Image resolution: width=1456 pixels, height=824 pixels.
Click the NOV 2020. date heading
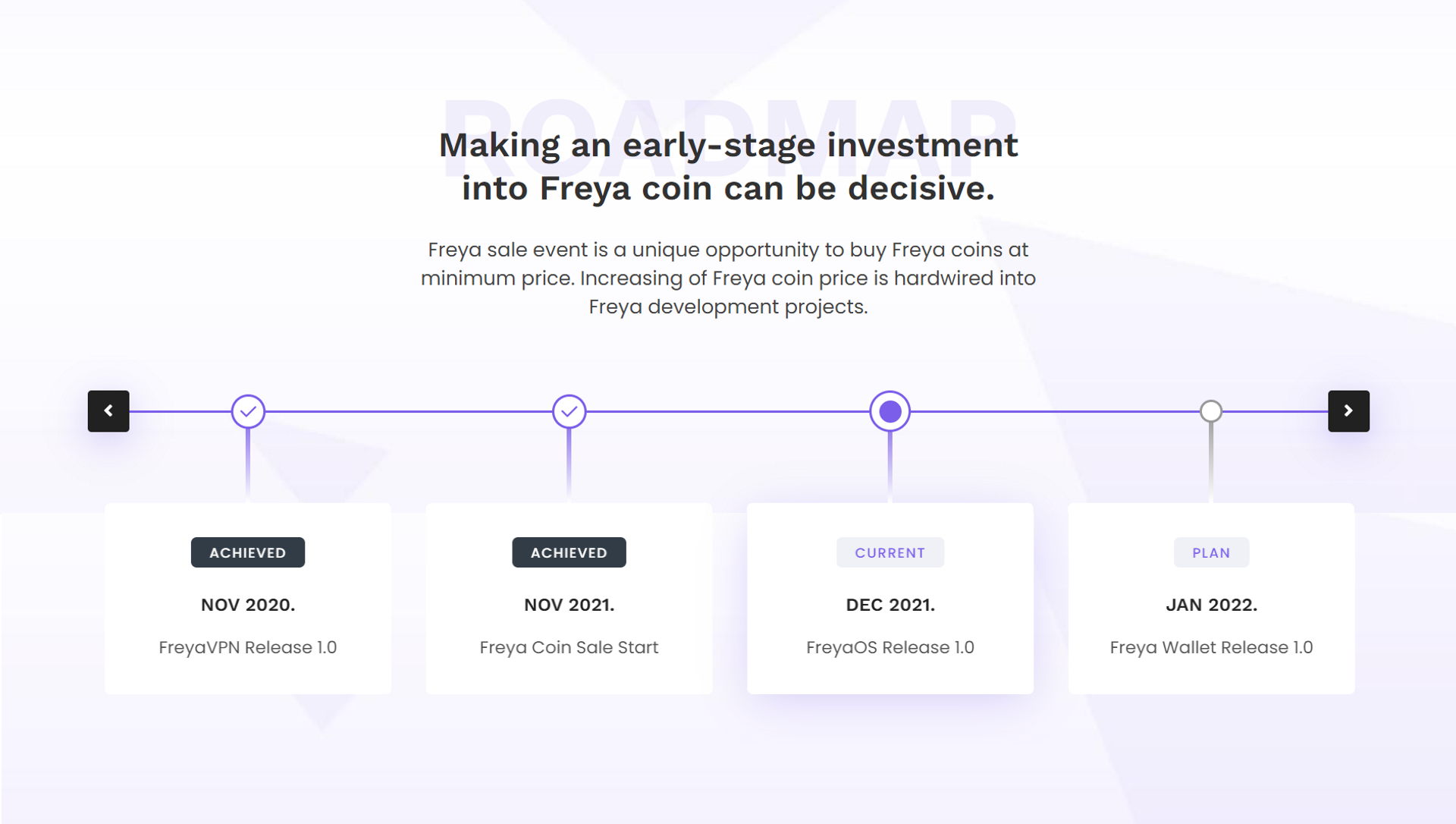(248, 605)
